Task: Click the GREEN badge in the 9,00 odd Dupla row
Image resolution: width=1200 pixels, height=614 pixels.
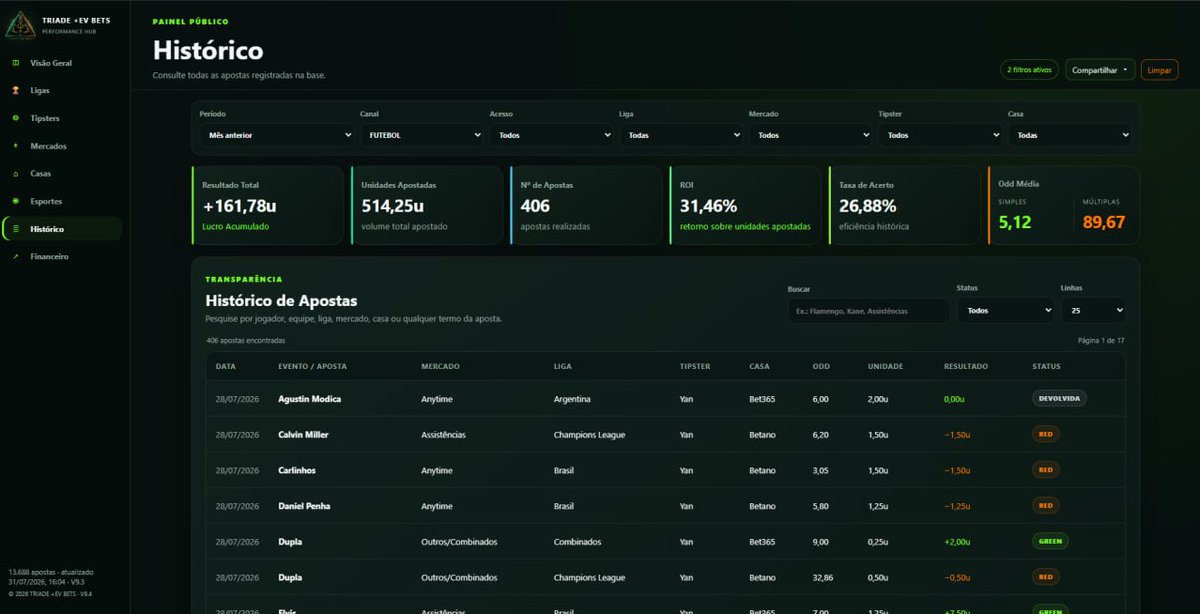Action: tap(1050, 541)
